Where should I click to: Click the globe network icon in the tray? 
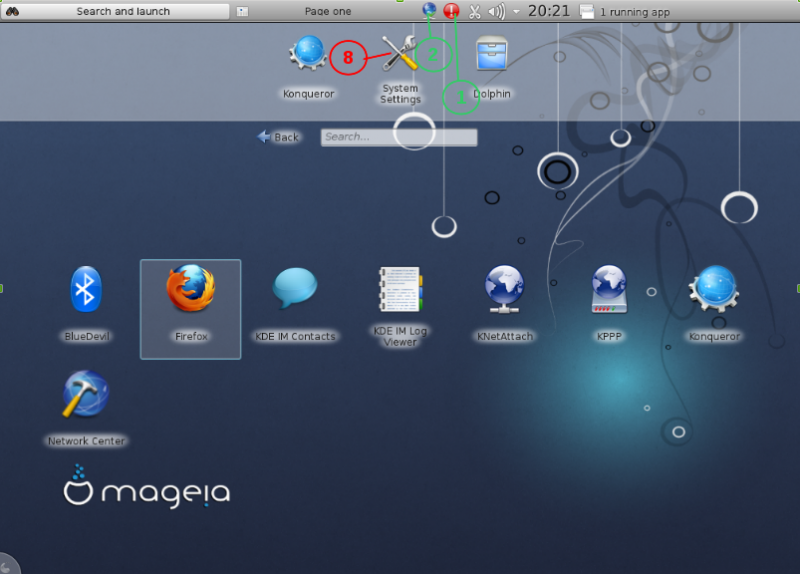pos(430,10)
